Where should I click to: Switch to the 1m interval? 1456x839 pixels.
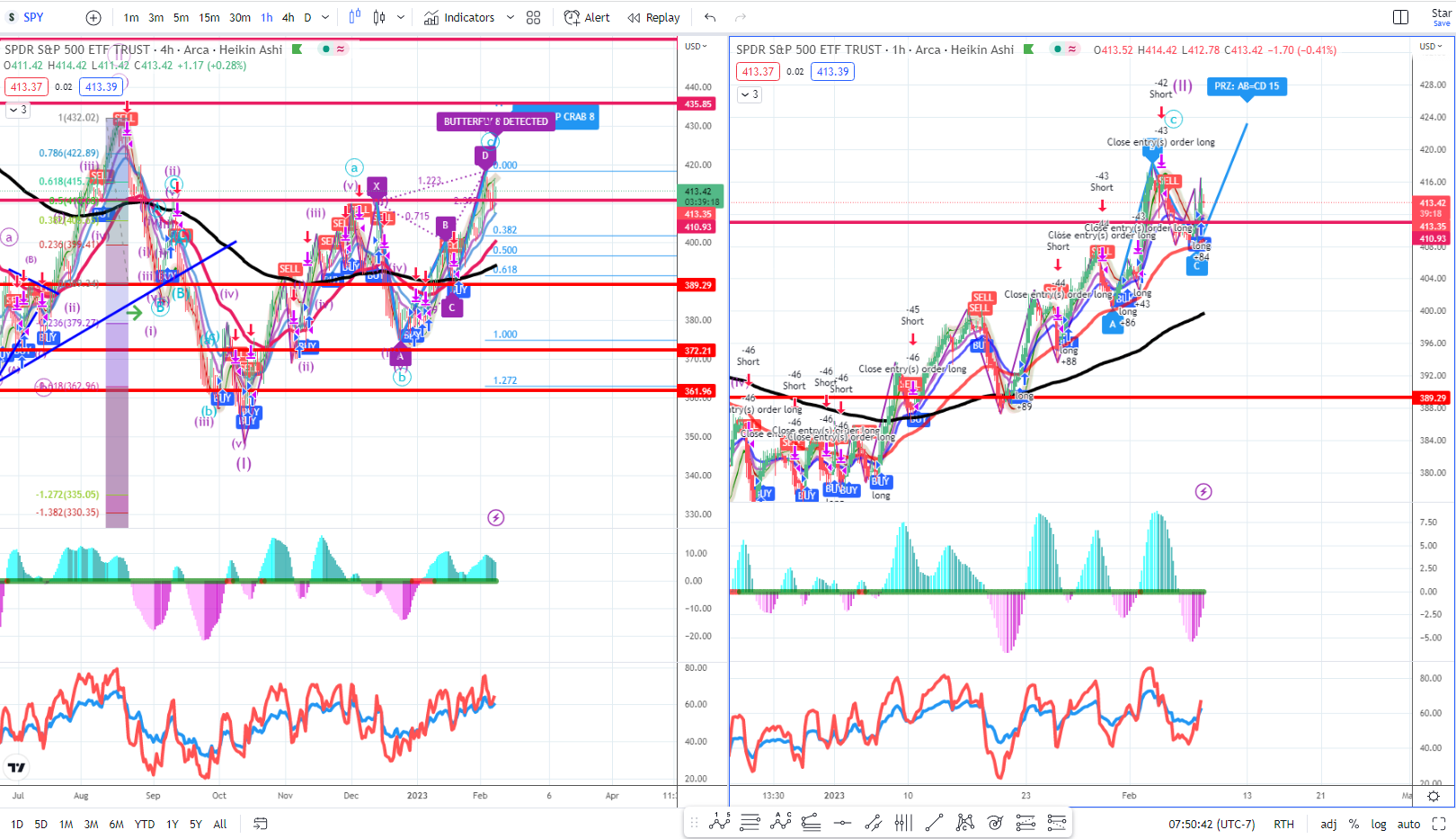pyautogui.click(x=131, y=17)
